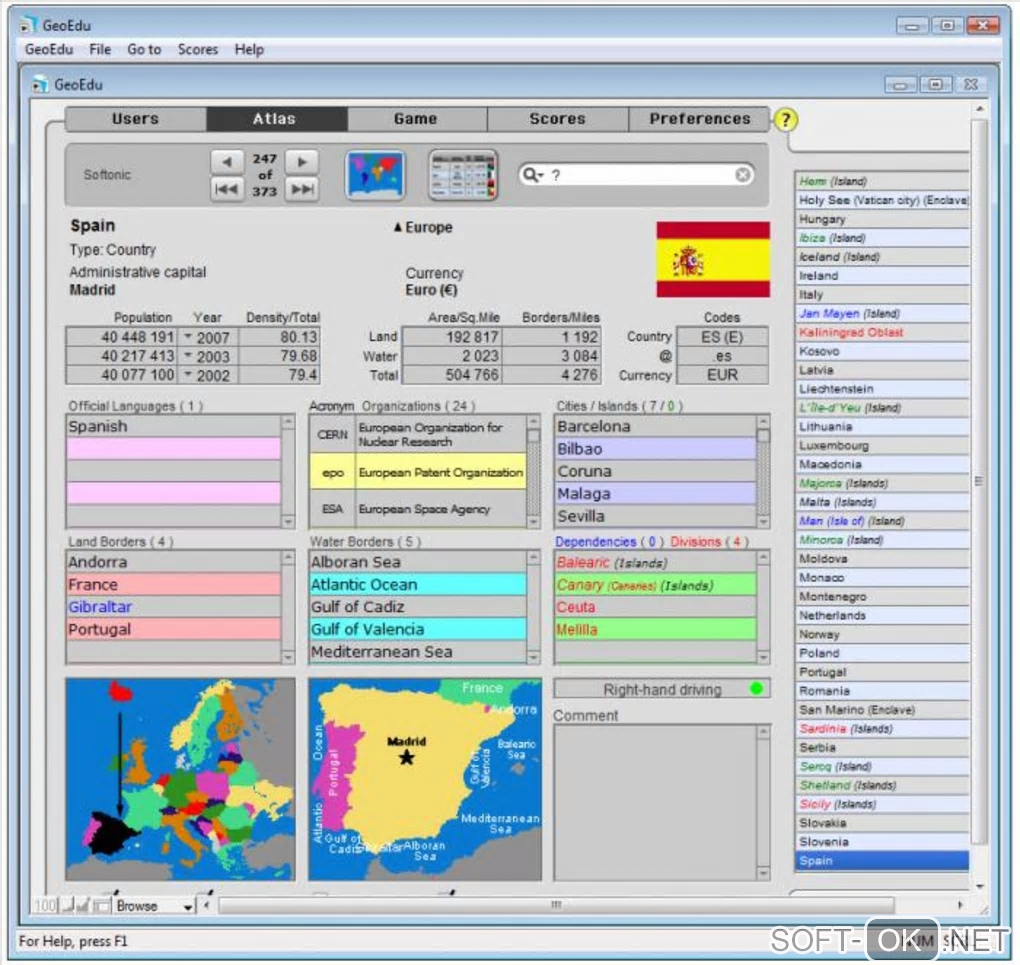The height and width of the screenshot is (965, 1020).
Task: Switch to the Preferences tab
Action: 699,119
